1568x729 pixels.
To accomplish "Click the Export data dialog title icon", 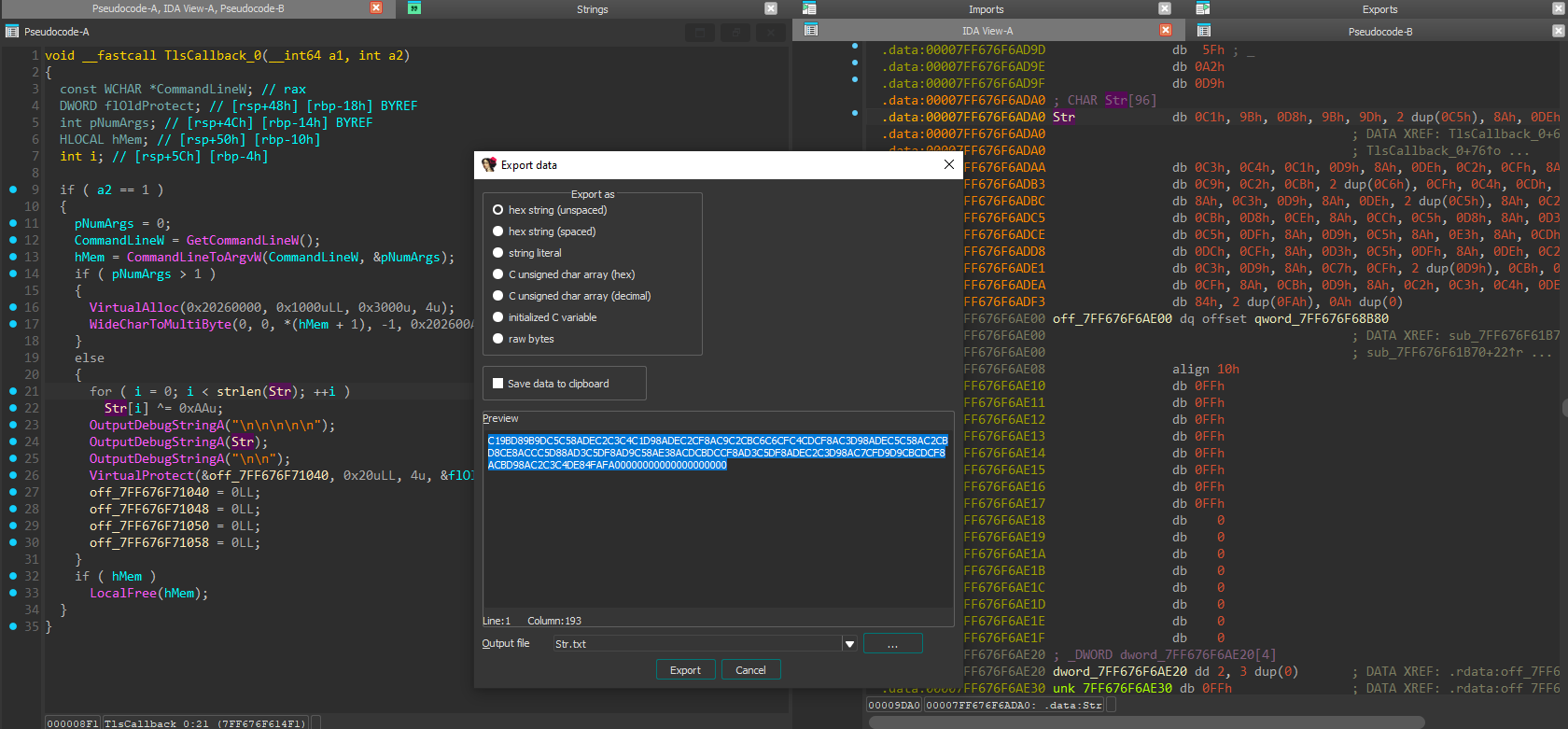I will 489,164.
